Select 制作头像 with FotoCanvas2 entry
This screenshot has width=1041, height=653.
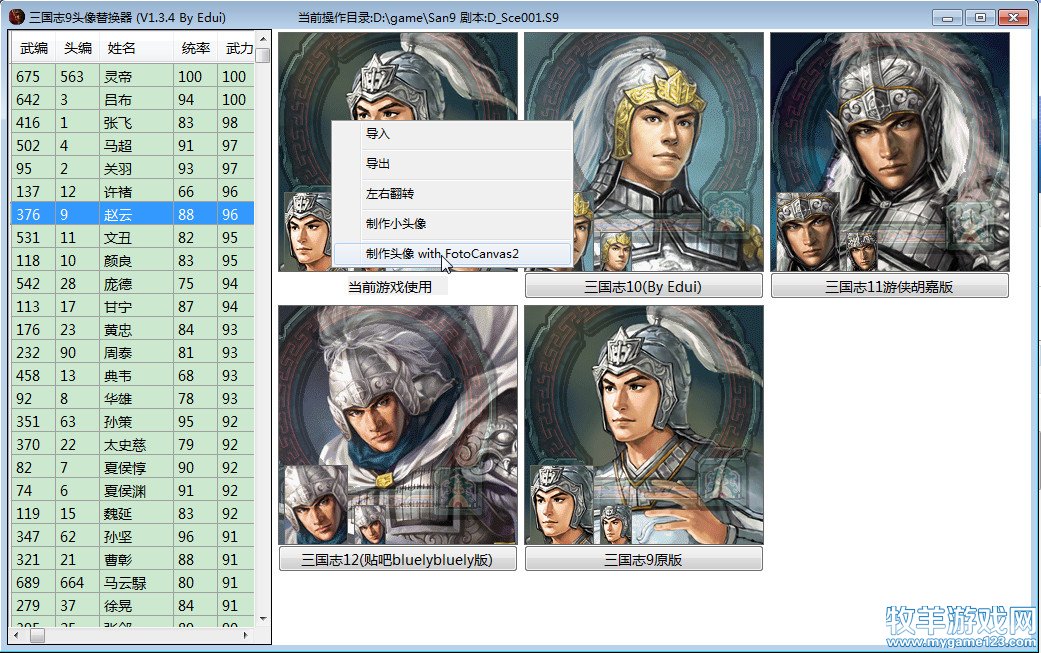(x=452, y=254)
